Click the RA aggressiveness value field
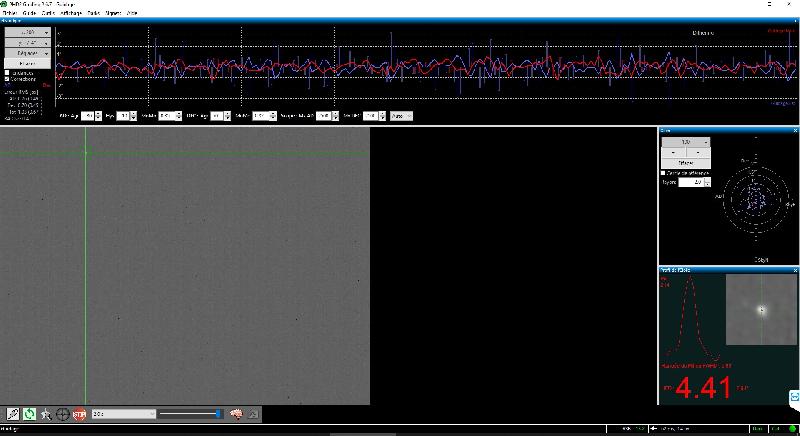The height and width of the screenshot is (436, 800). point(88,116)
